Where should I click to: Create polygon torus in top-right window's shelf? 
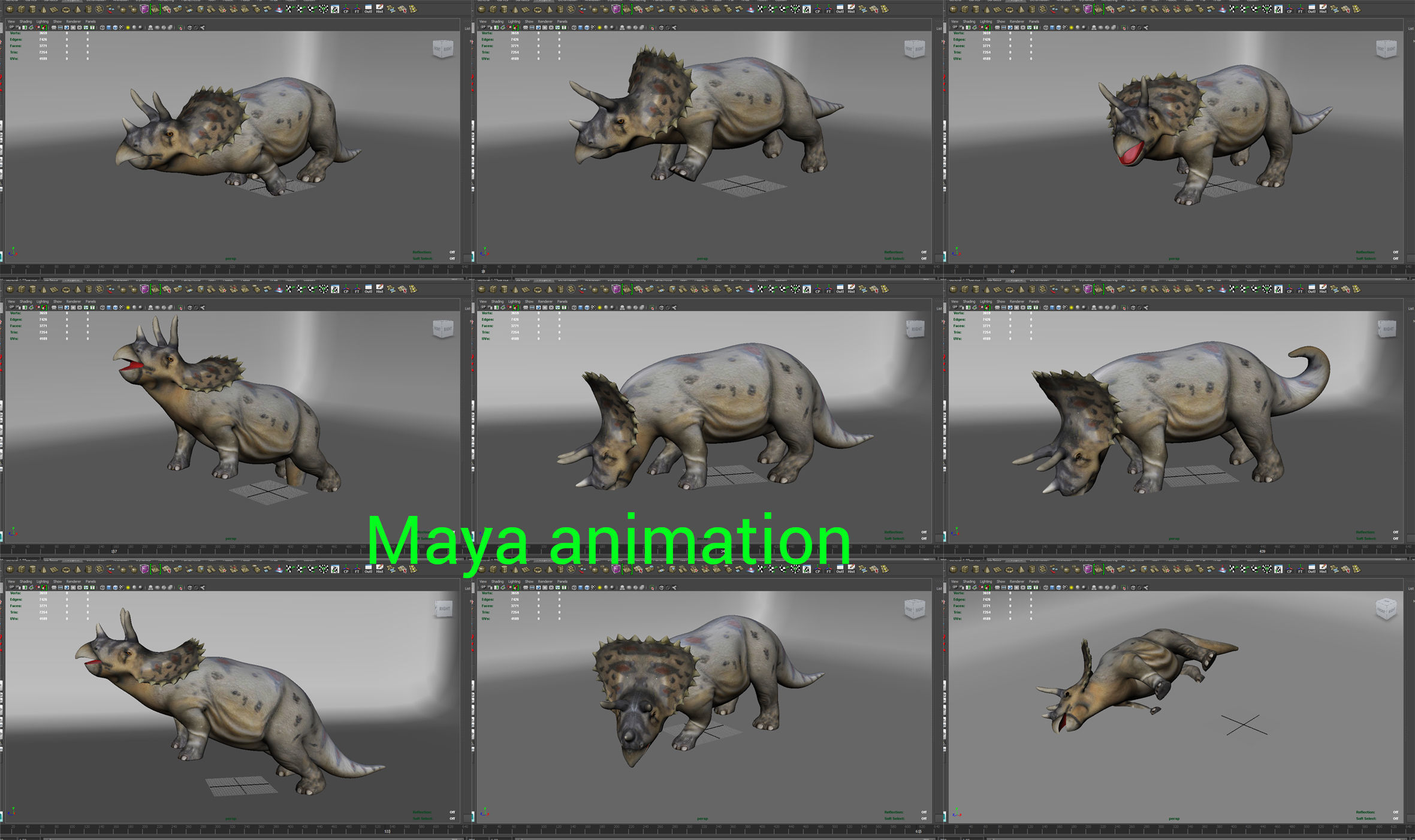(x=1009, y=9)
